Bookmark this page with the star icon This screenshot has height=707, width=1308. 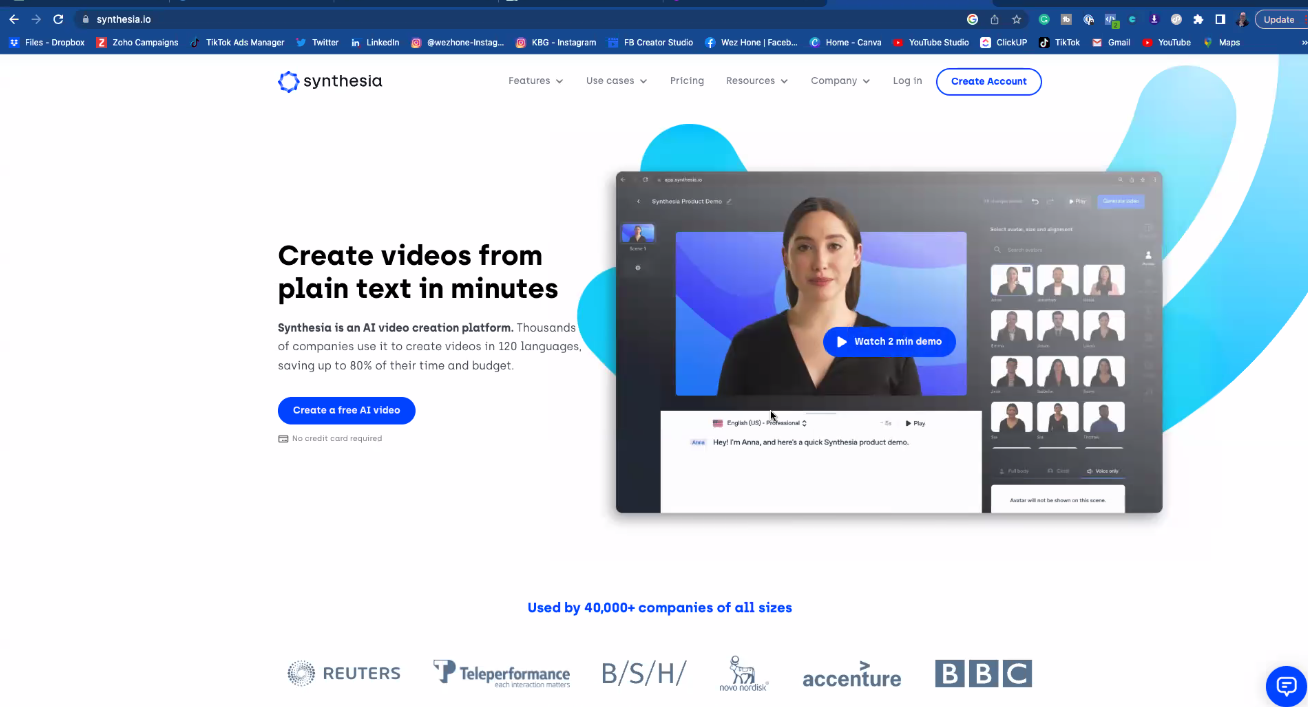click(1016, 19)
